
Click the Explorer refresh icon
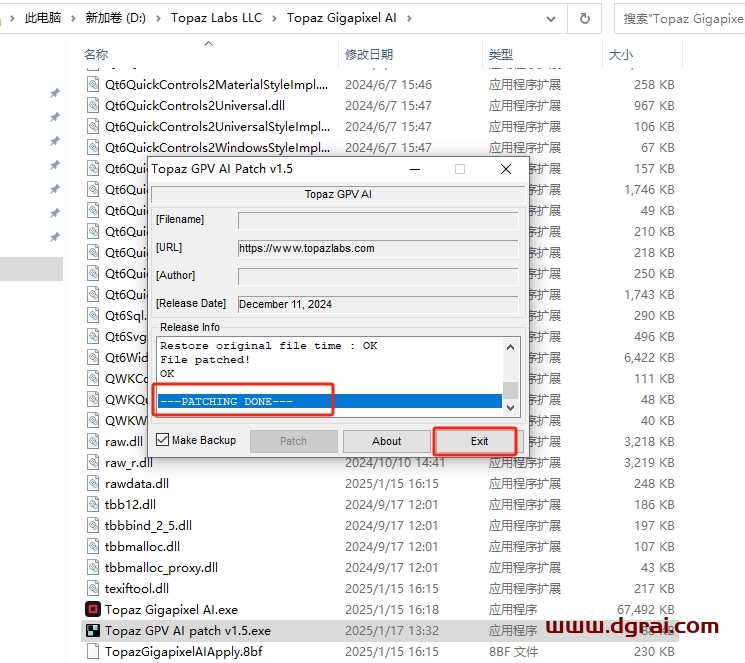click(x=585, y=19)
